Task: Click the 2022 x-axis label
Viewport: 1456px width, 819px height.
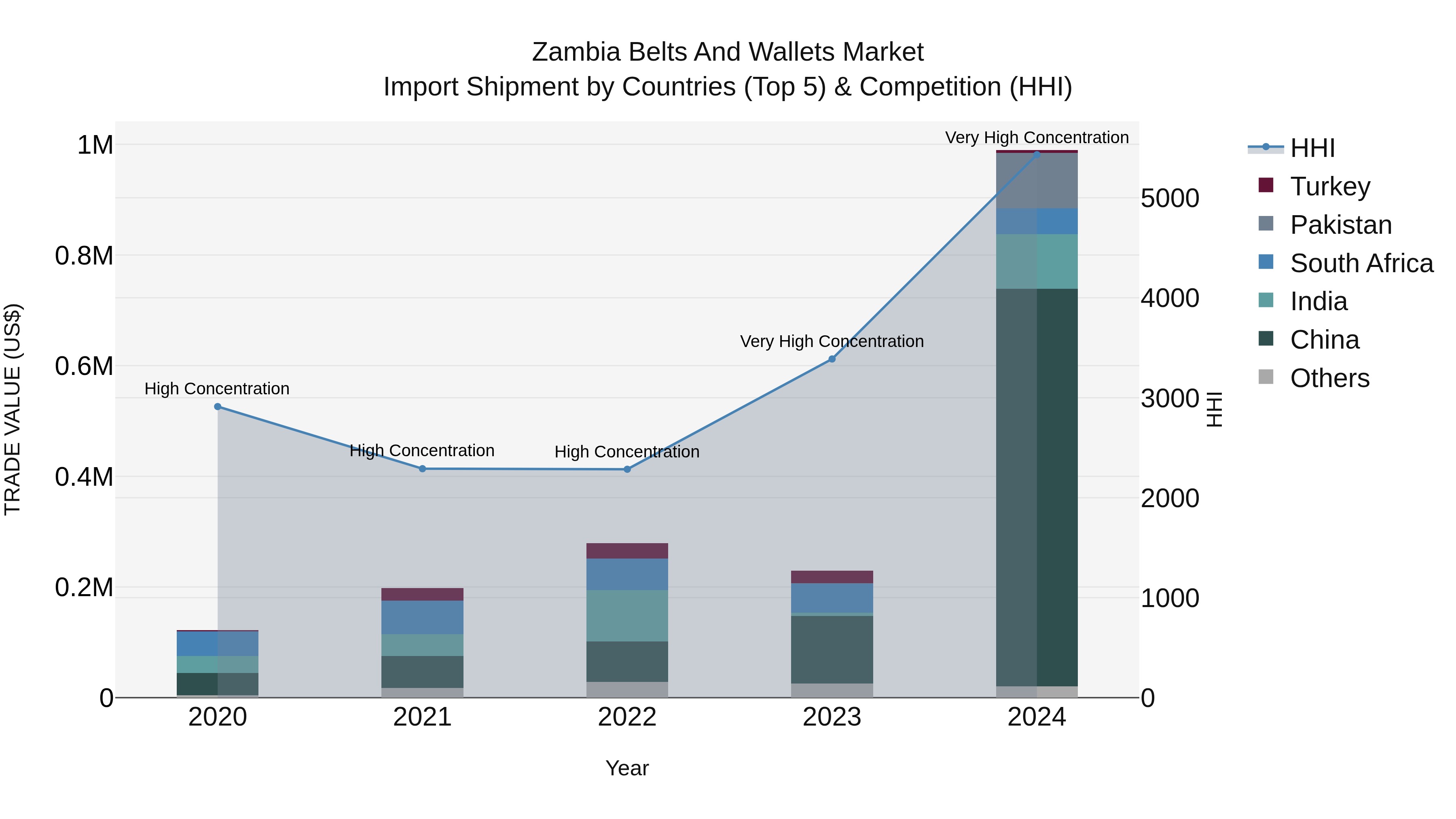Action: pyautogui.click(x=627, y=717)
